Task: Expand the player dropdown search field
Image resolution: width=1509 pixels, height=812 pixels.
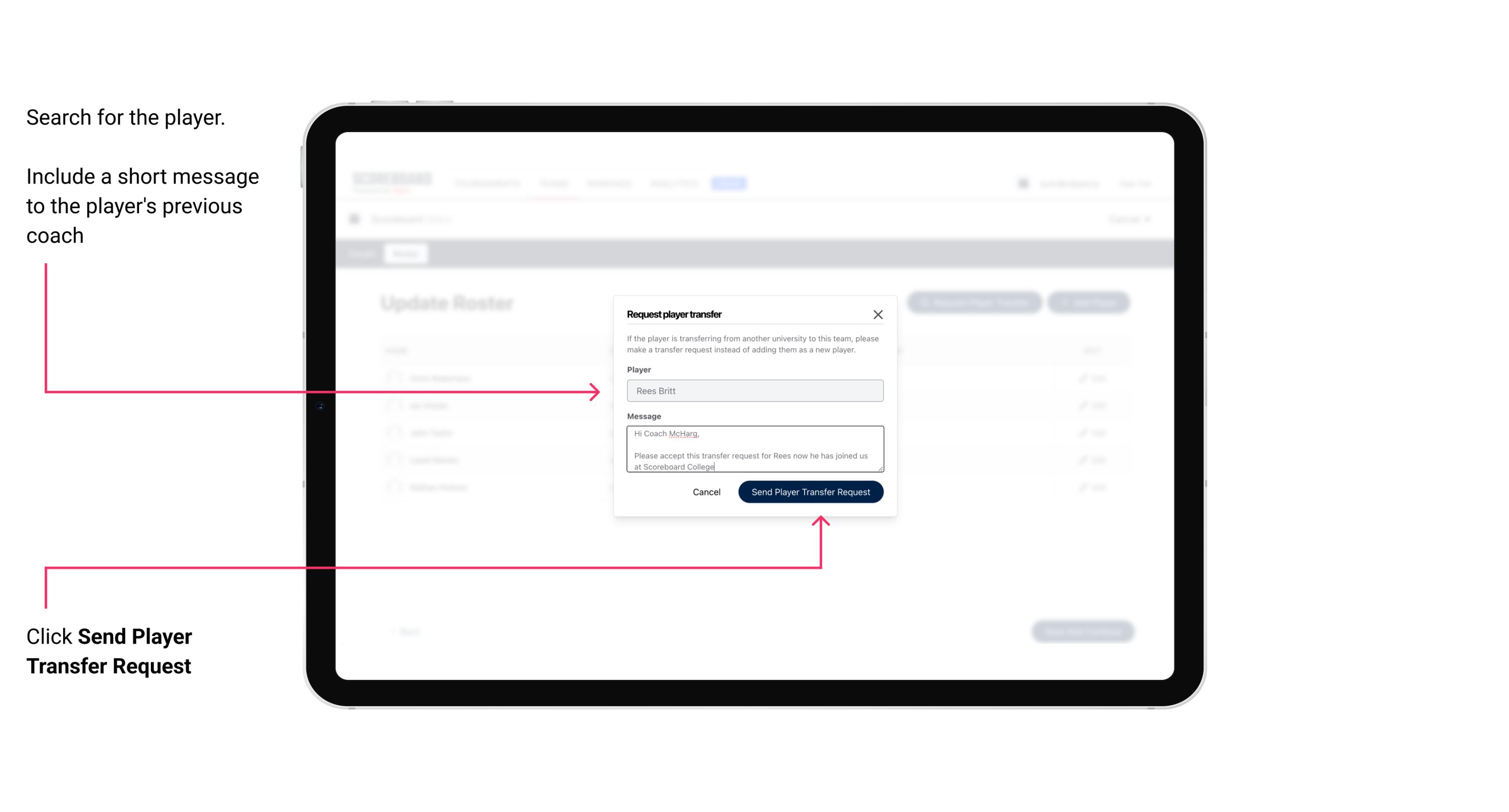Action: point(754,390)
